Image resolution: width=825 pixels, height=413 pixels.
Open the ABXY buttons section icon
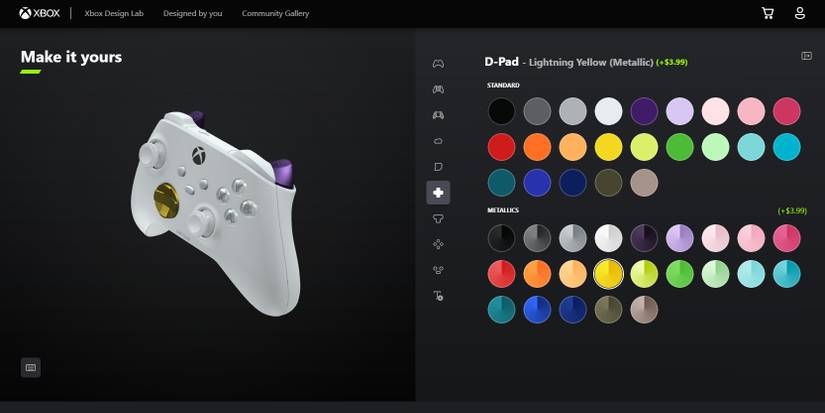[x=438, y=244]
